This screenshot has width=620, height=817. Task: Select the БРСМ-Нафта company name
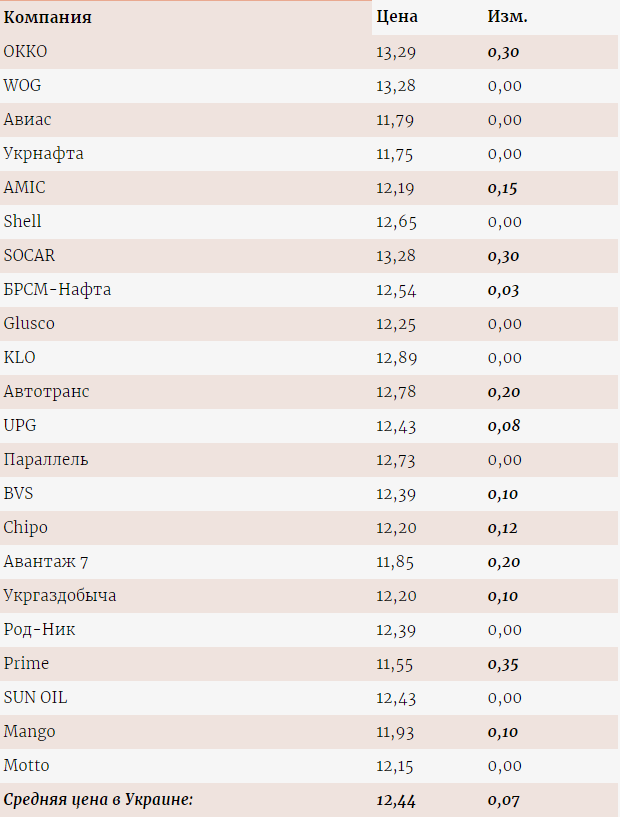(57, 290)
